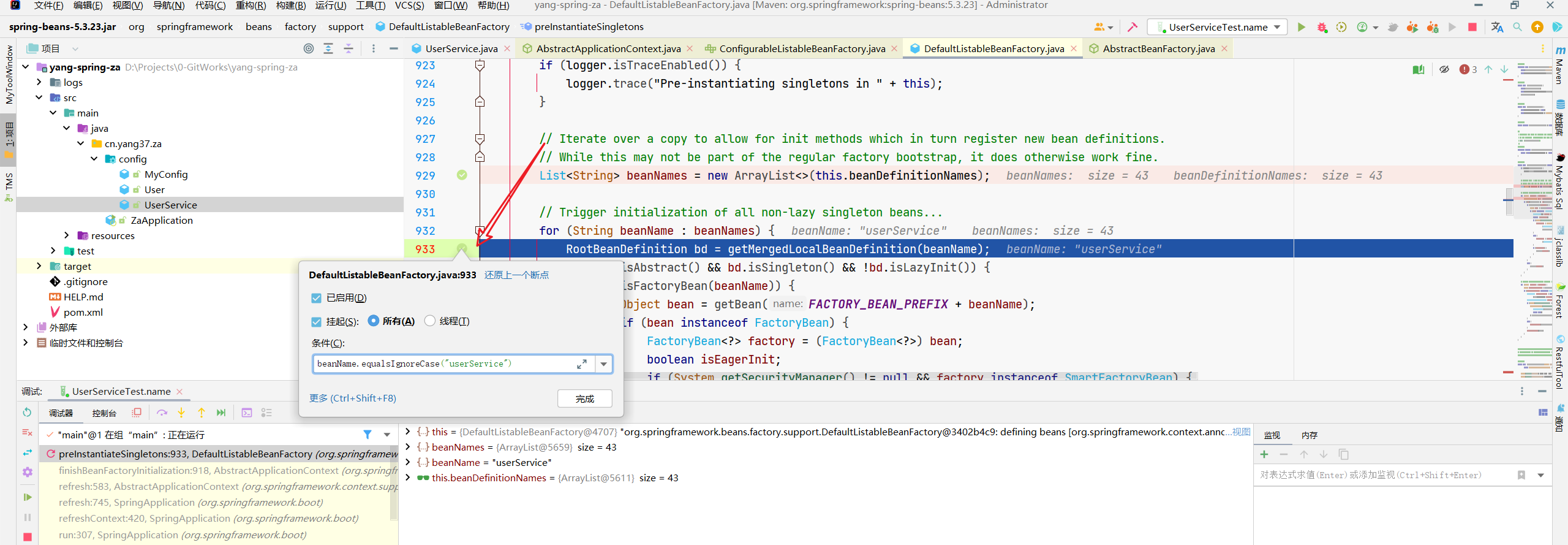This screenshot has width=1568, height=545.
Task: Stop the running process with the red square in the top toolbar
Action: point(1472,27)
